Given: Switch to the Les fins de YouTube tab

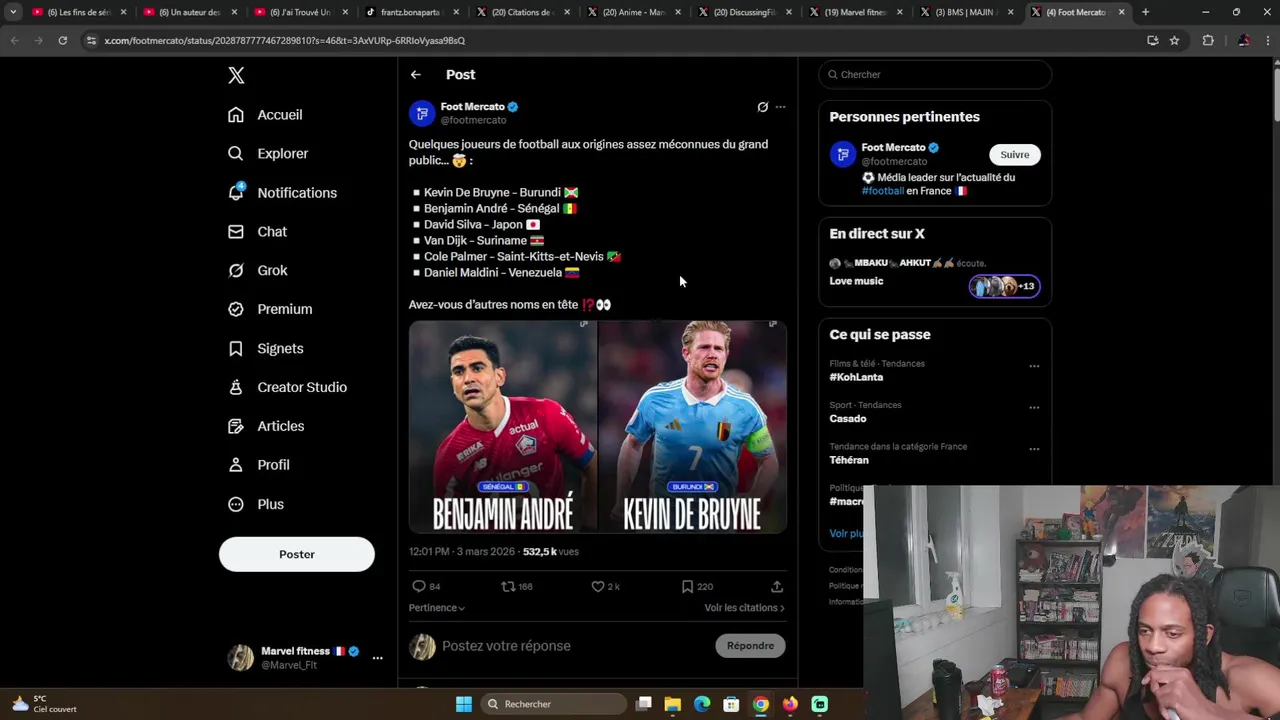Looking at the screenshot, I should pos(80,13).
